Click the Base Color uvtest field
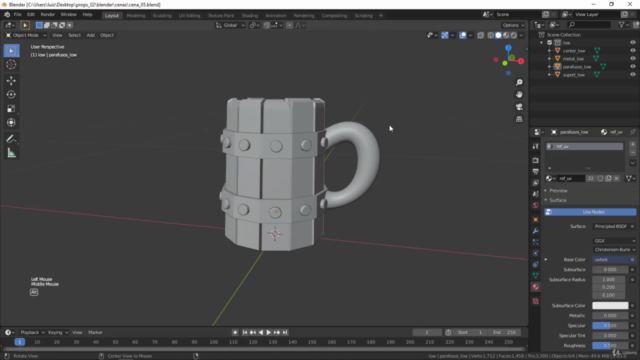Screen dimensions: 640x360 [611, 260]
